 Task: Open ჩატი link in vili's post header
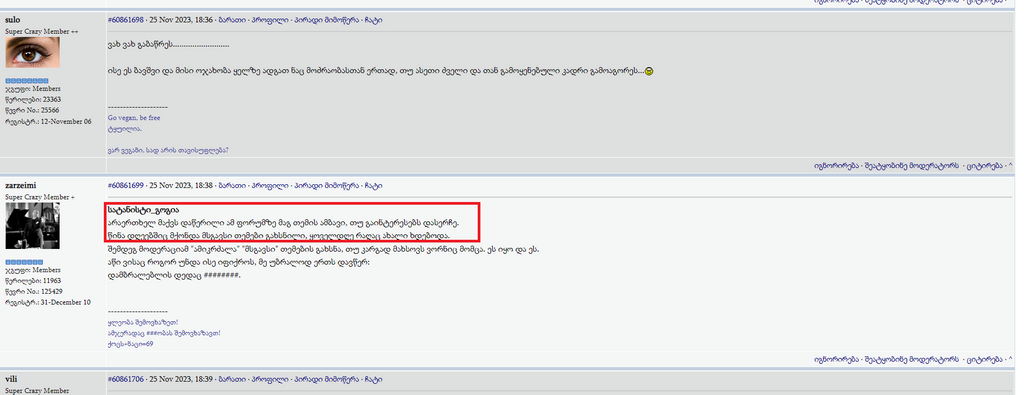tap(374, 379)
